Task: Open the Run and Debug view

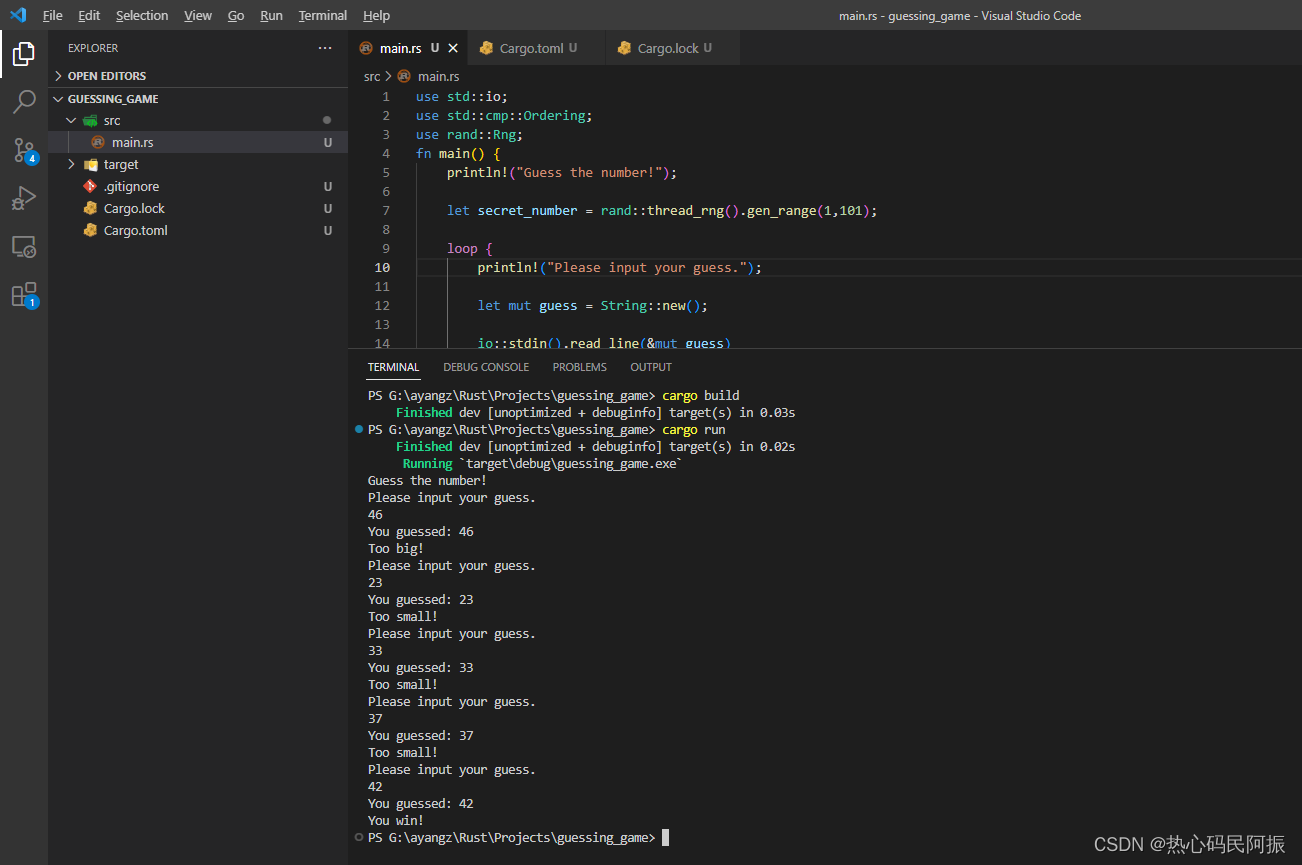Action: [24, 198]
